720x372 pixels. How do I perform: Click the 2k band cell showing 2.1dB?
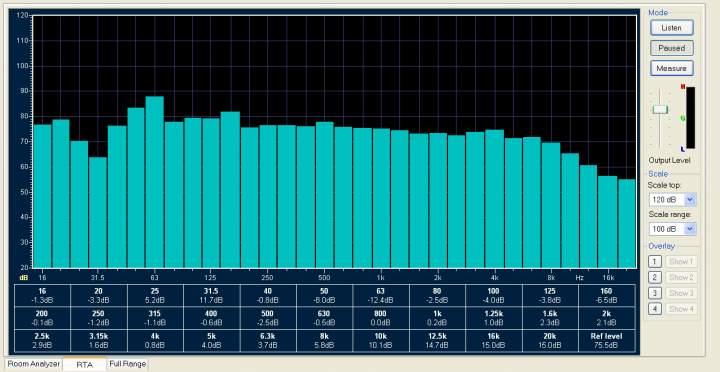point(607,318)
